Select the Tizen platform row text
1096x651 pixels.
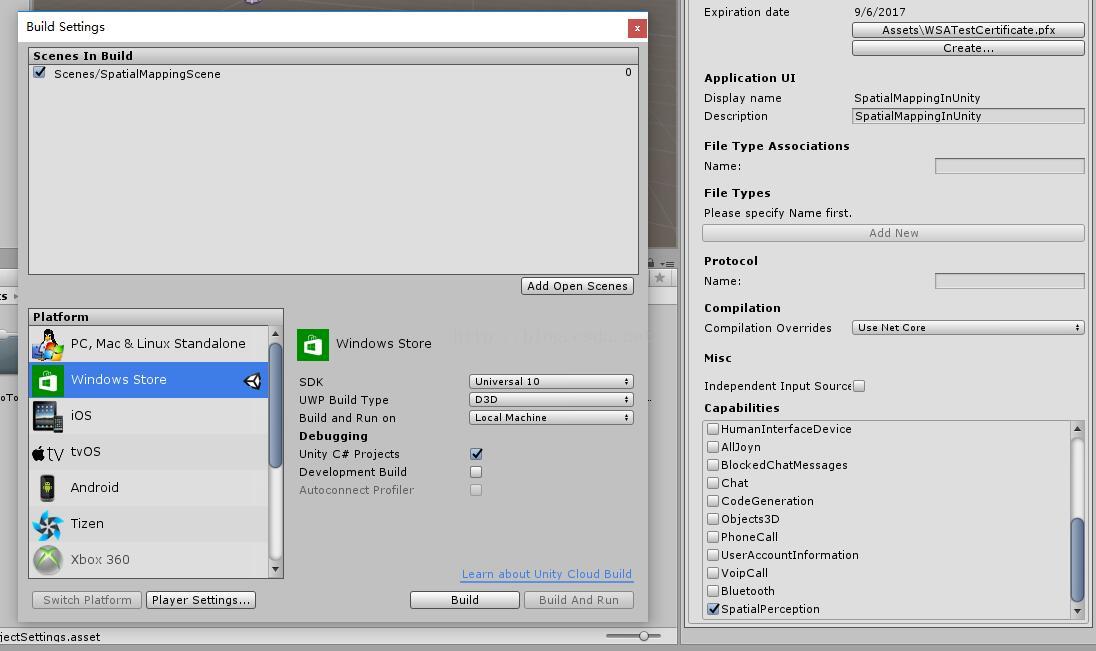point(87,524)
